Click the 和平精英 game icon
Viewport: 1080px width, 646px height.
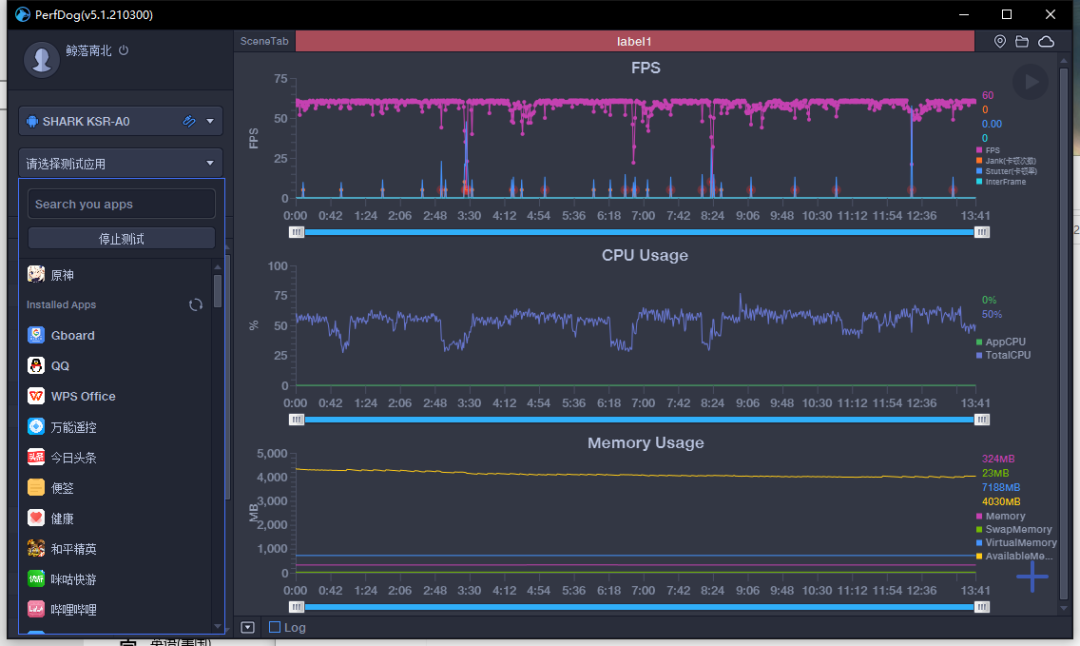[36, 548]
